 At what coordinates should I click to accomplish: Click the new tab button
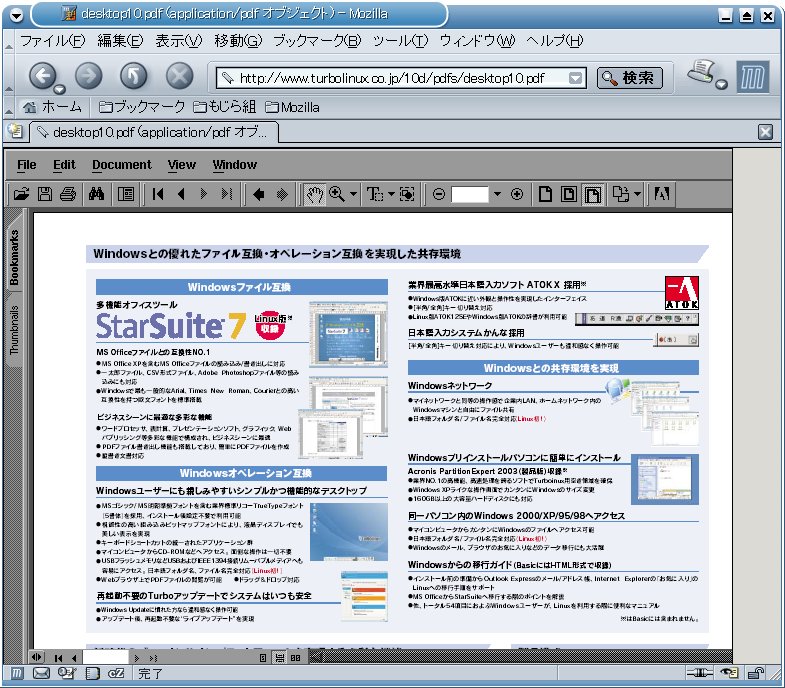(x=16, y=131)
